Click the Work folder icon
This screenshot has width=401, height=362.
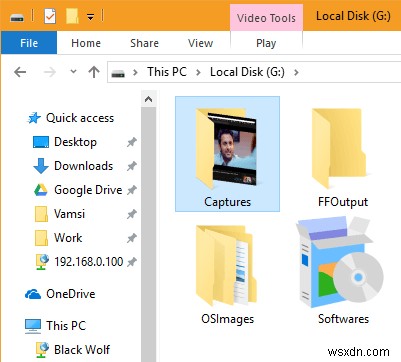(x=41, y=238)
